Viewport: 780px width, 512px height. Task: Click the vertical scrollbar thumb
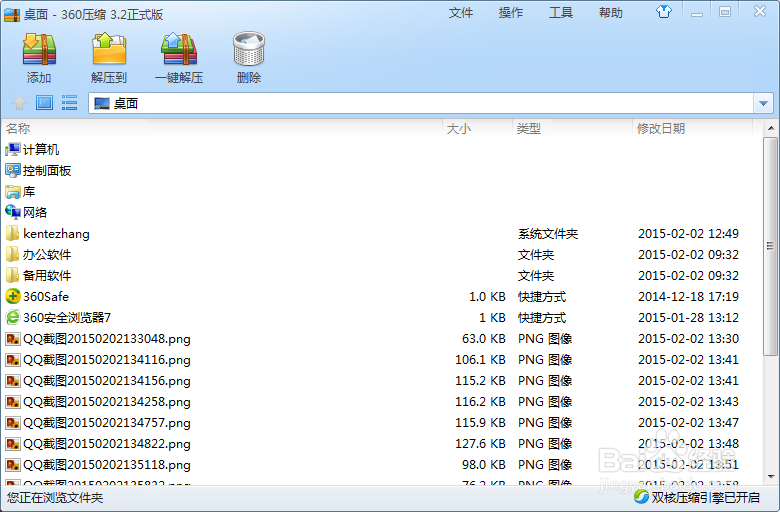(x=771, y=246)
